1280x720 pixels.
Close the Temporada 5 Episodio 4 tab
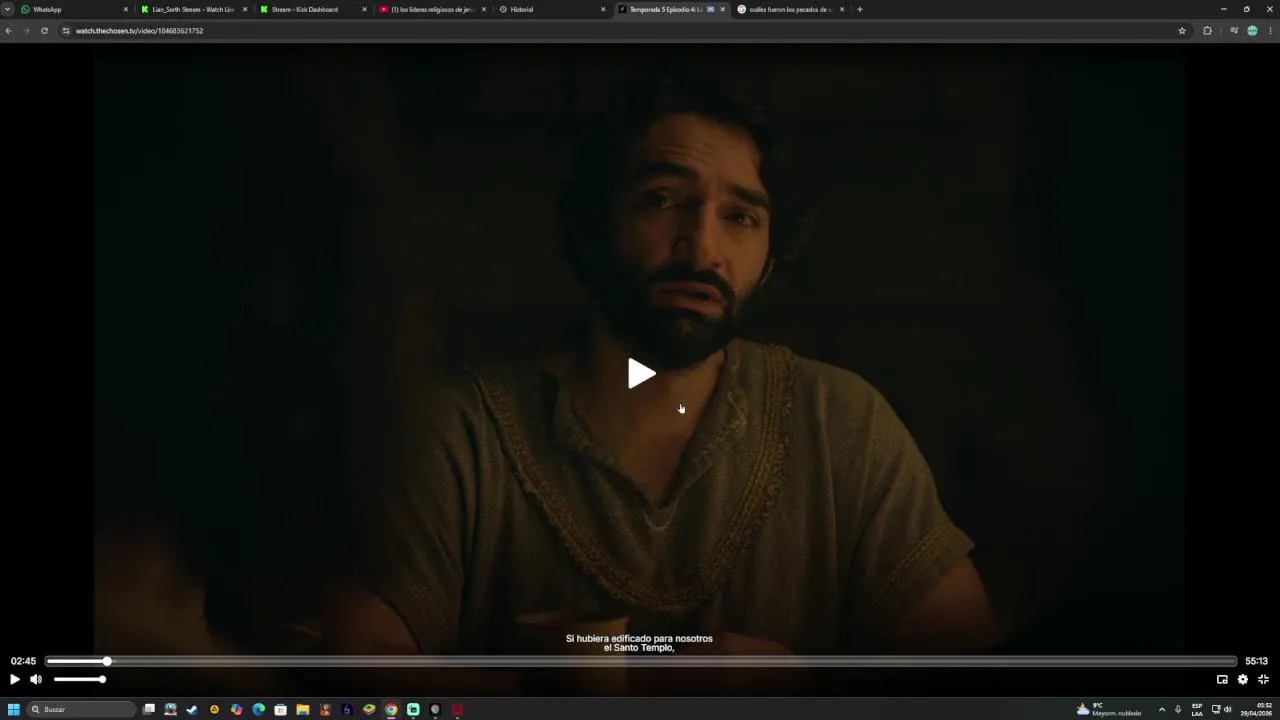[x=723, y=9]
